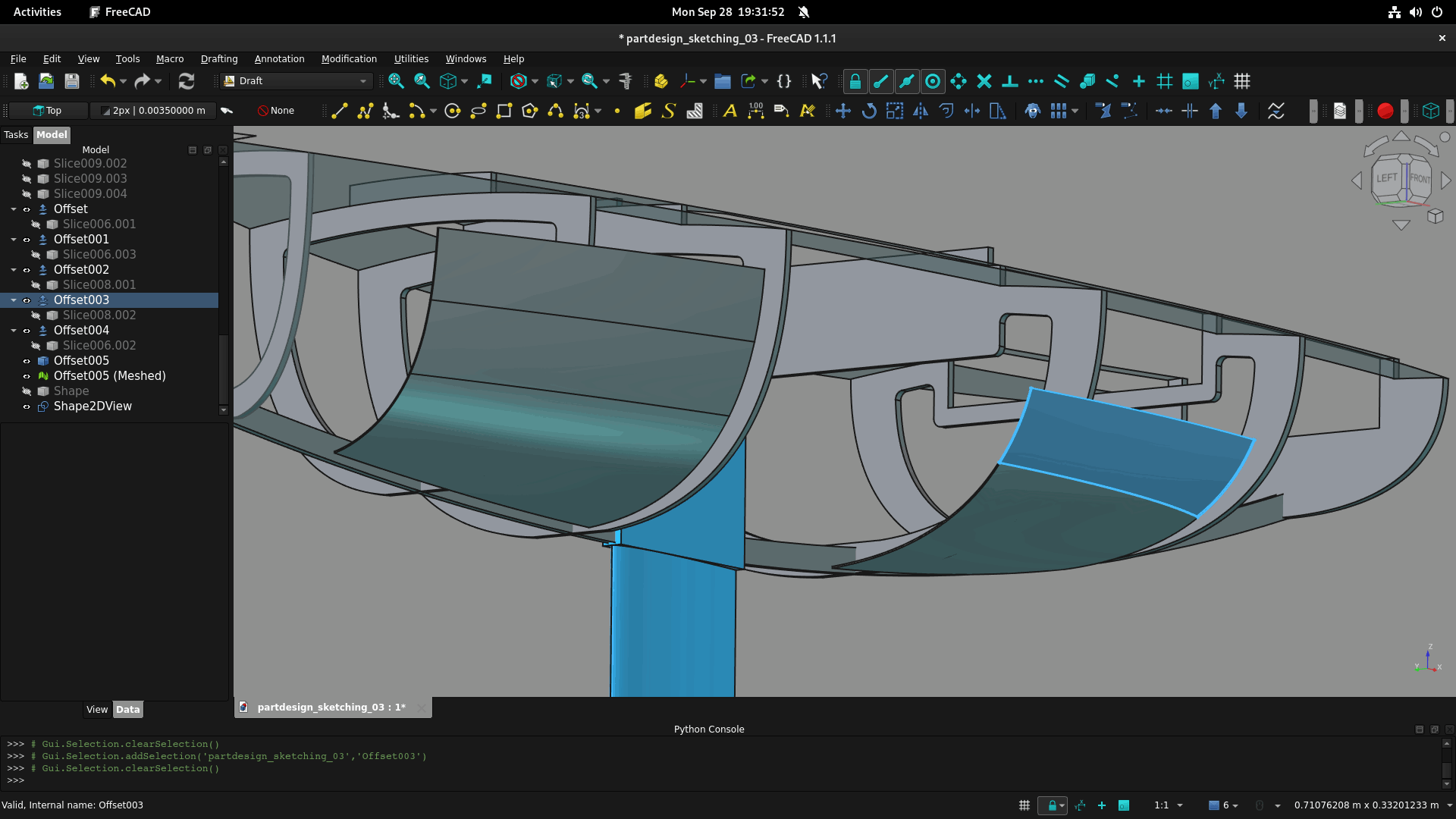Toggle Snap Endpoint option
Image resolution: width=1456 pixels, height=819 pixels.
[x=880, y=81]
